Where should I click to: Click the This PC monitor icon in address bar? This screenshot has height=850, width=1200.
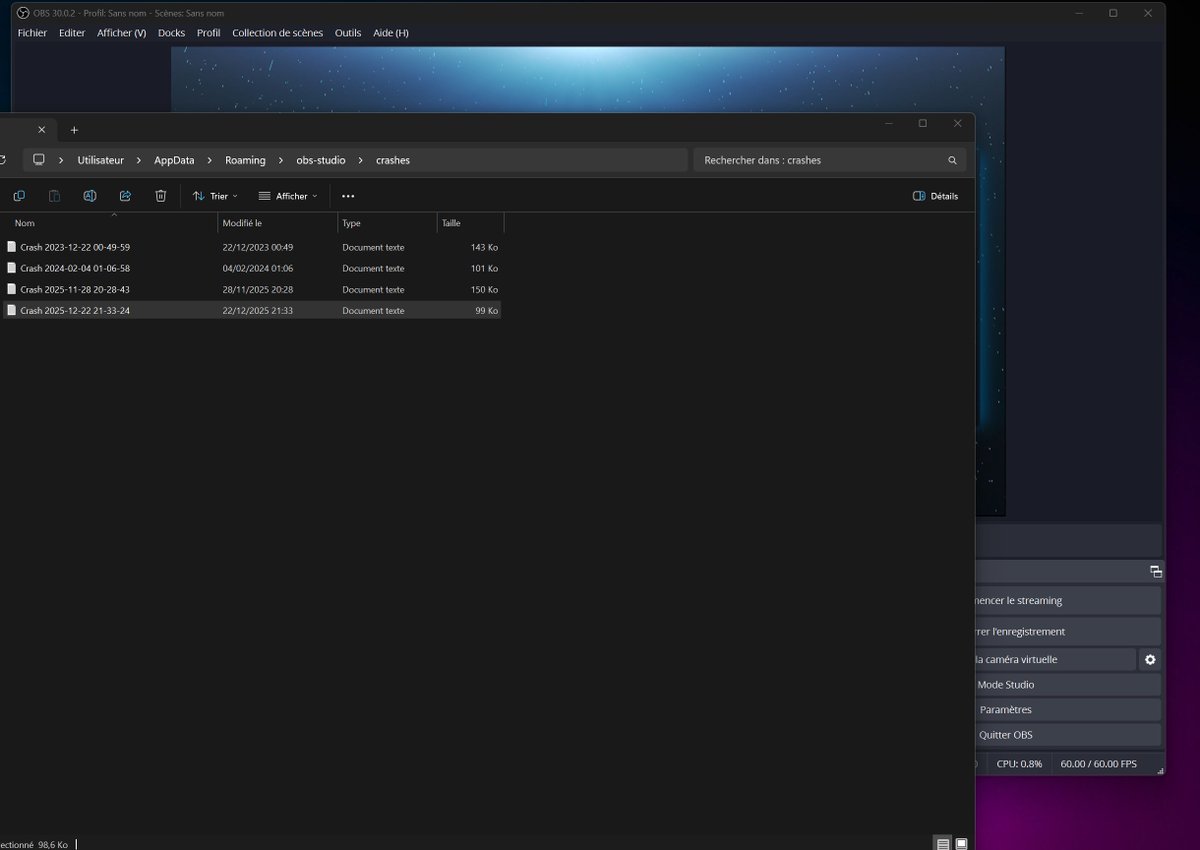39,160
